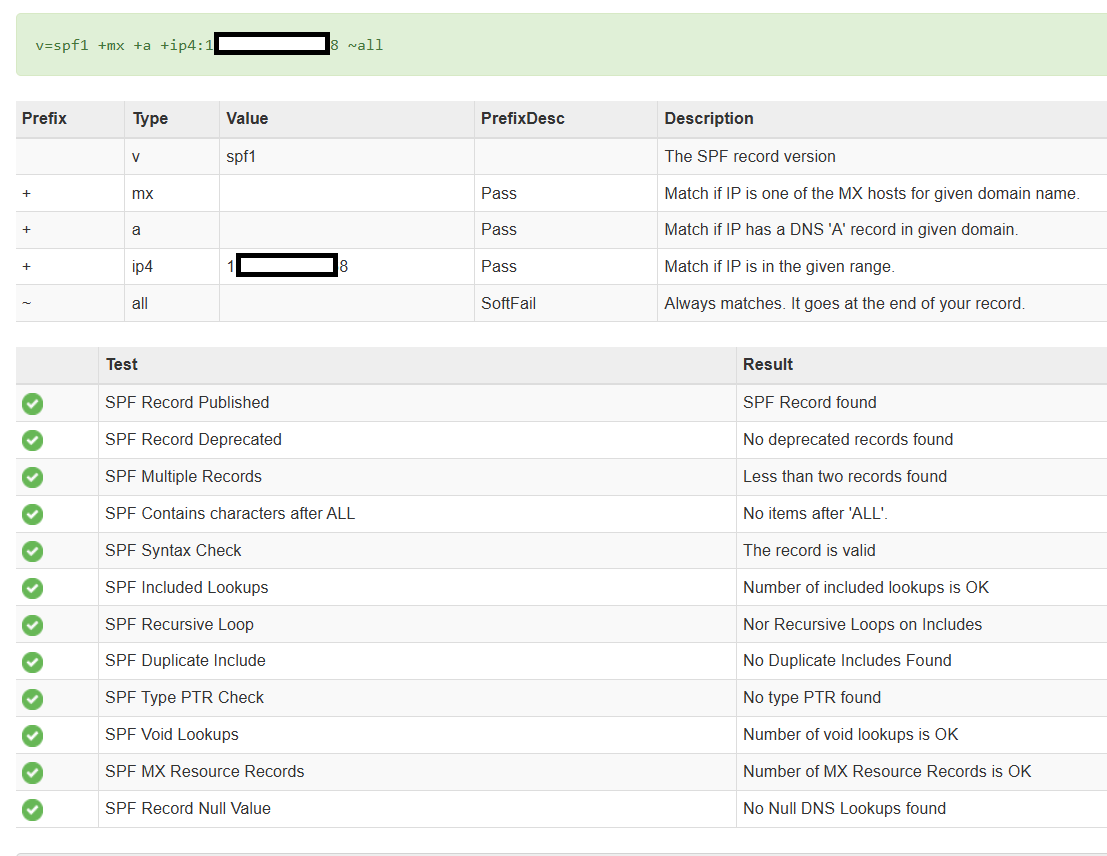Viewport: 1107px width, 856px height.
Task: Click the 'The record is valid' result
Action: click(809, 551)
